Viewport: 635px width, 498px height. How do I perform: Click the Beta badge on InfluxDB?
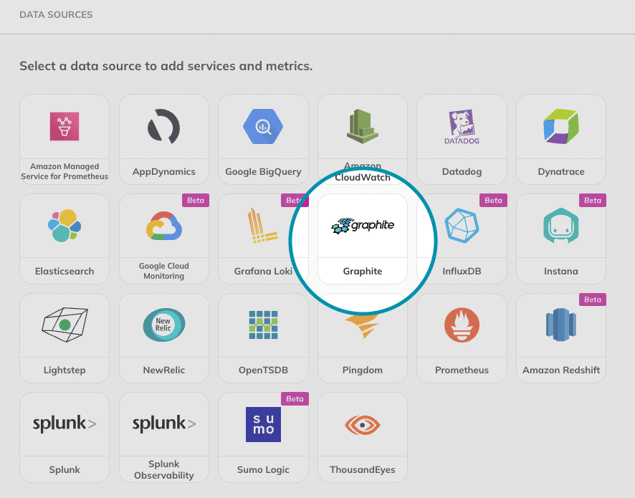pos(493,200)
